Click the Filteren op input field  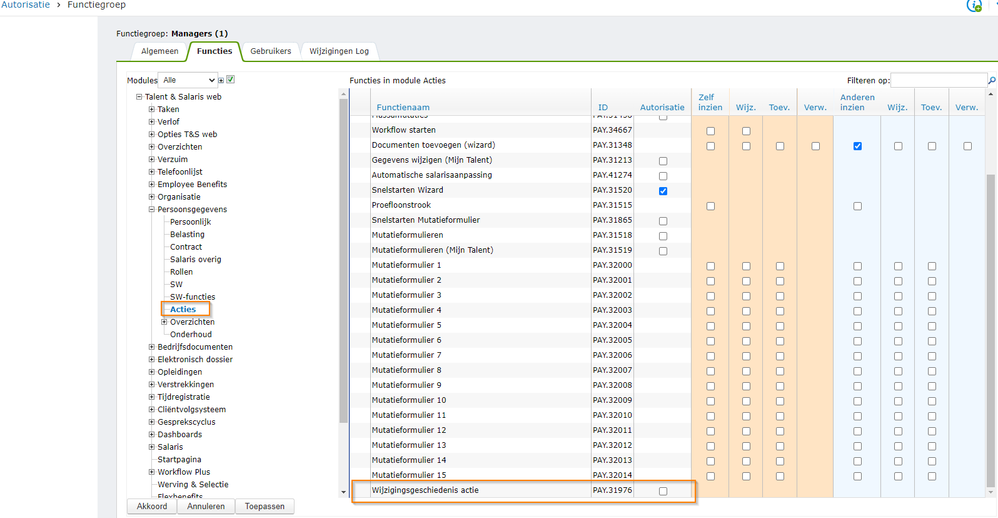pyautogui.click(x=937, y=80)
